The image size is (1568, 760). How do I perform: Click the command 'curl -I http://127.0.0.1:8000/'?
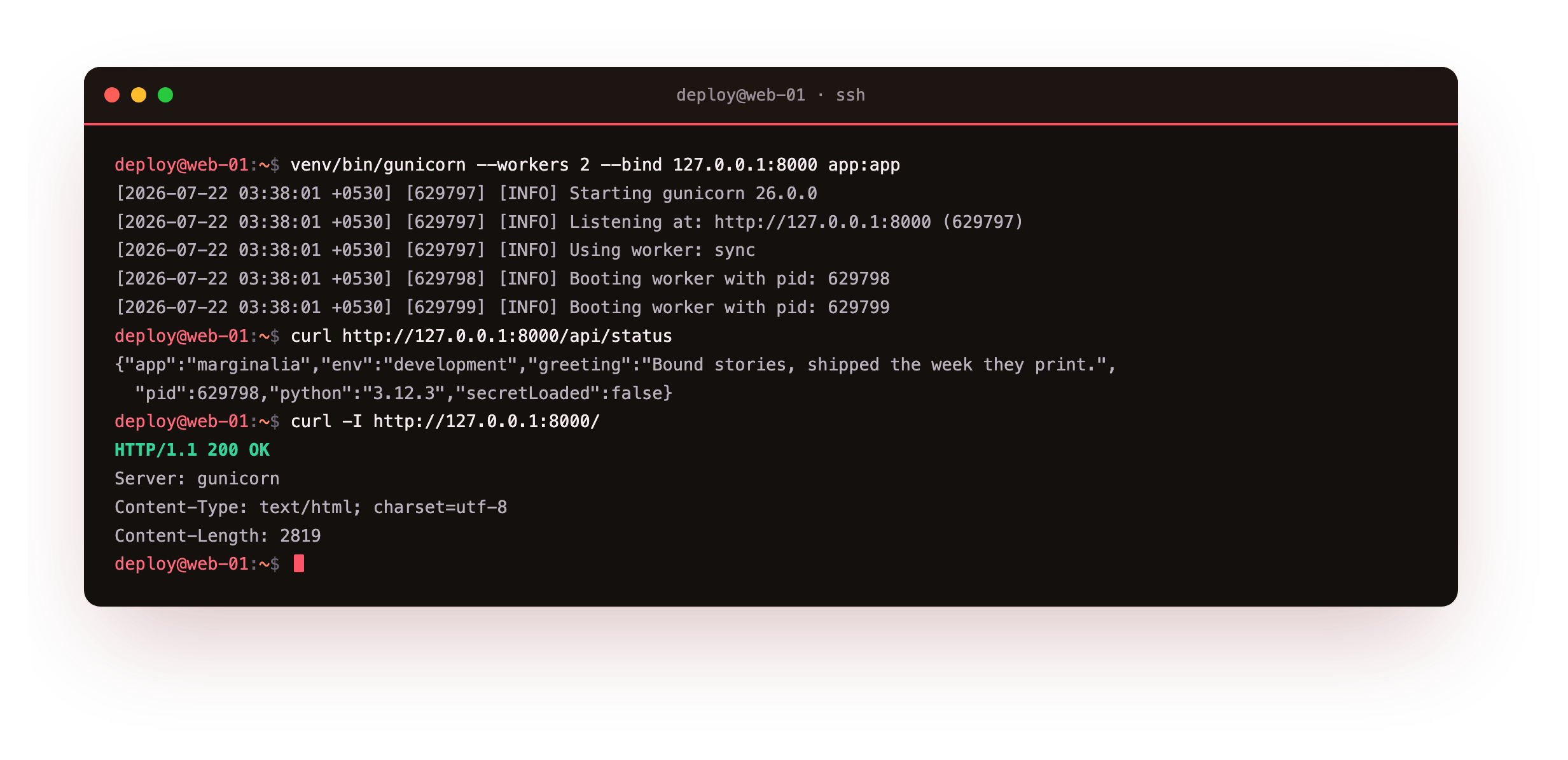pos(445,421)
